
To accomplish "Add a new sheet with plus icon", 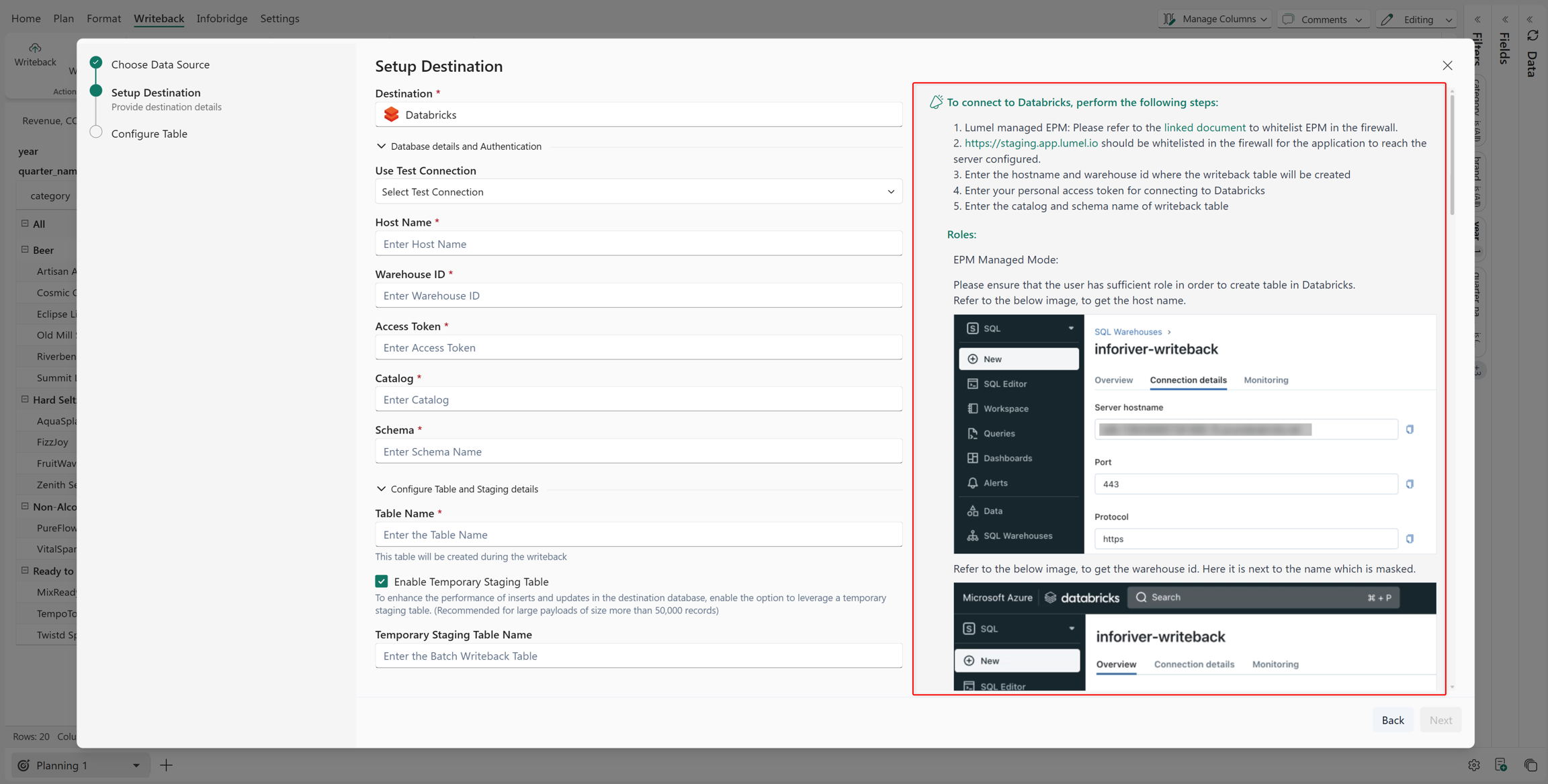I will click(166, 765).
